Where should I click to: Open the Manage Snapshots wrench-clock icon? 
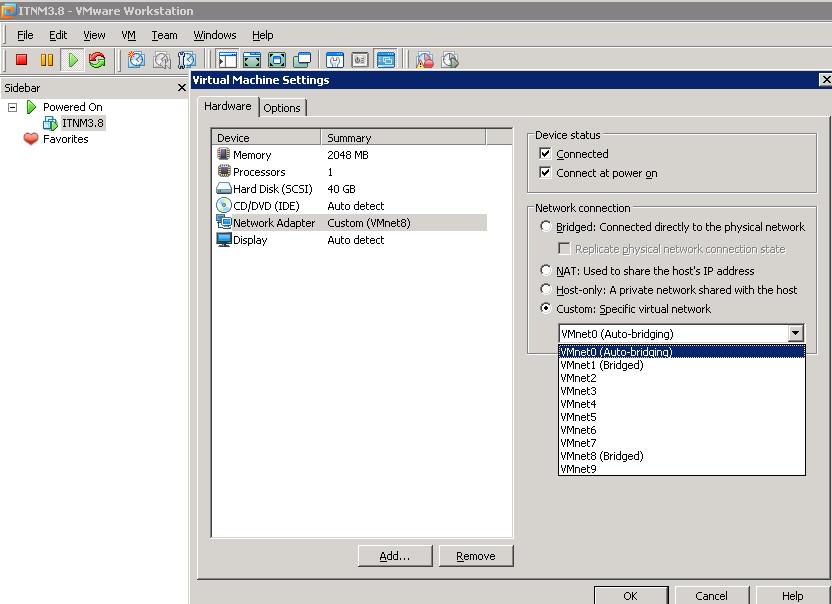click(x=186, y=60)
